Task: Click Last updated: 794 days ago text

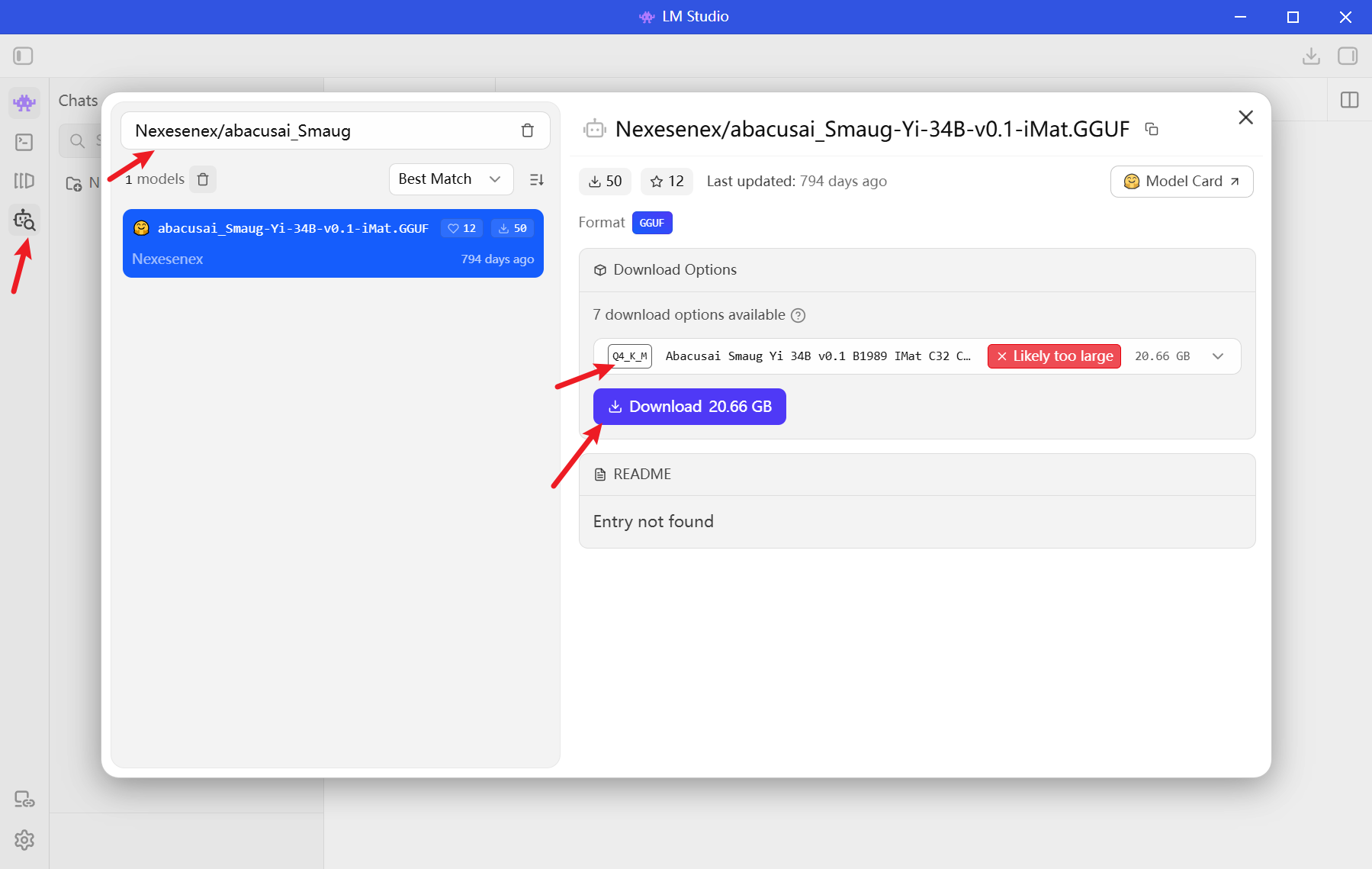Action: click(796, 182)
